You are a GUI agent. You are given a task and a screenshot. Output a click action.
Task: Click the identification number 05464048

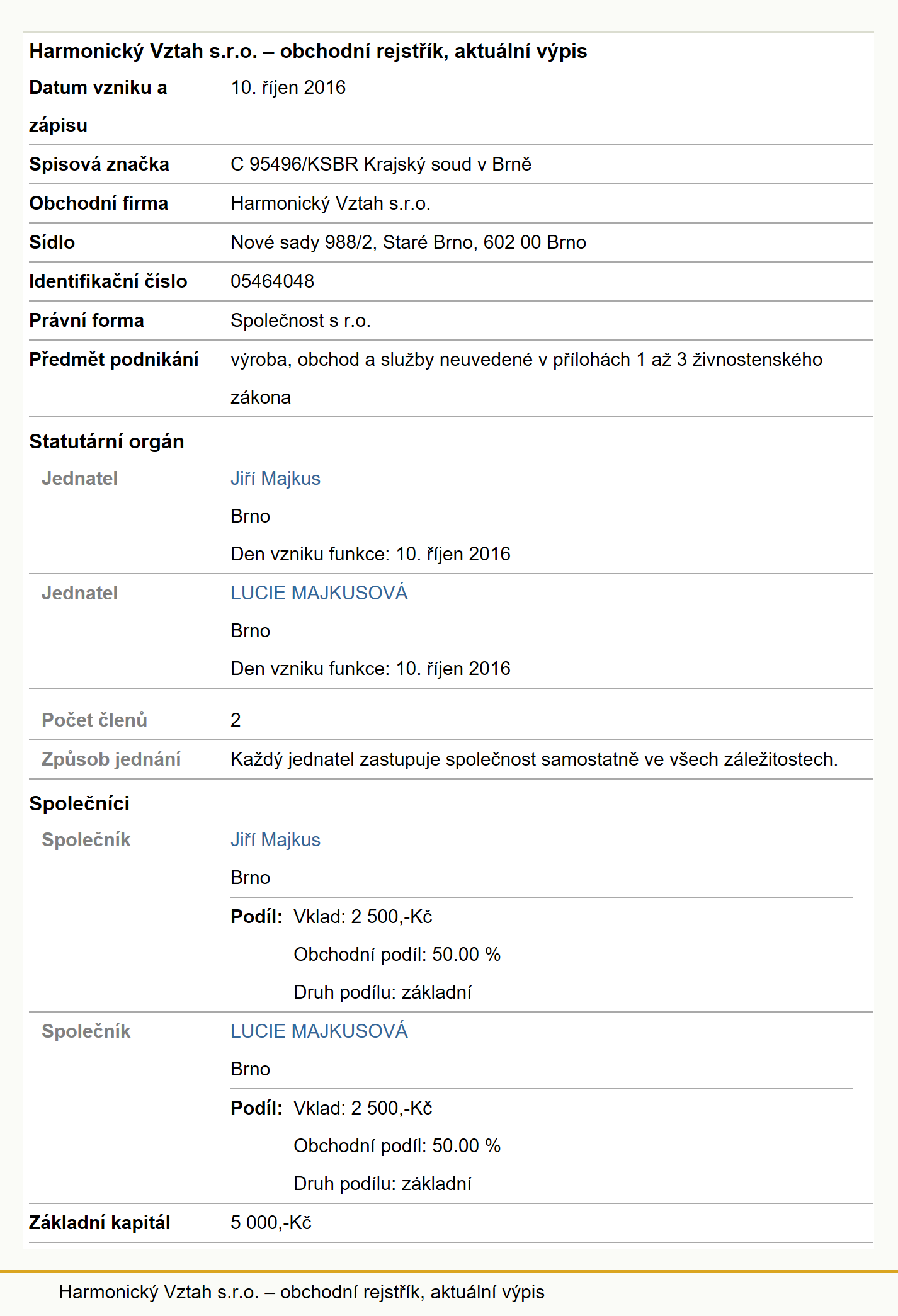pyautogui.click(x=272, y=281)
